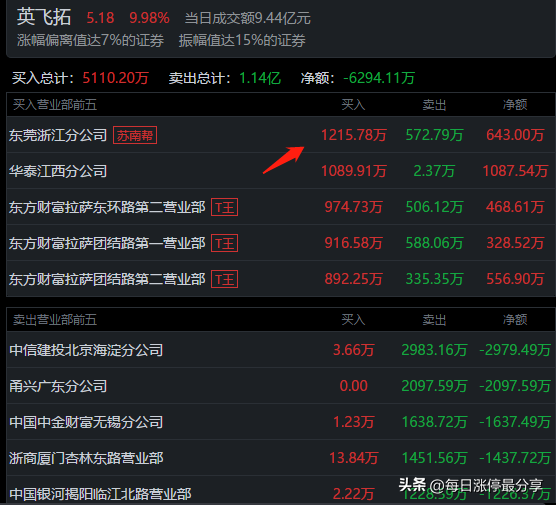Image resolution: width=556 pixels, height=505 pixels.
Task: Open 中信建投北京海淀分公司 row
Action: 281,350
